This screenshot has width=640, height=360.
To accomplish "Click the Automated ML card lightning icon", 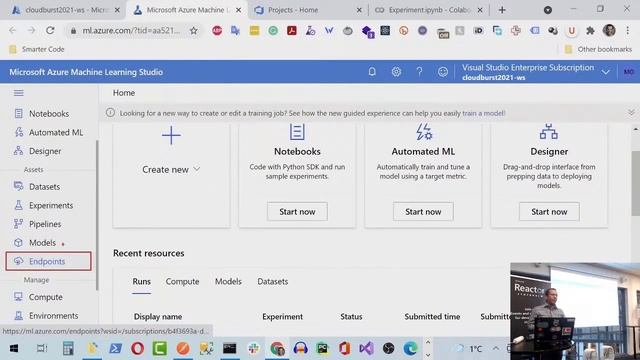I will click(423, 132).
